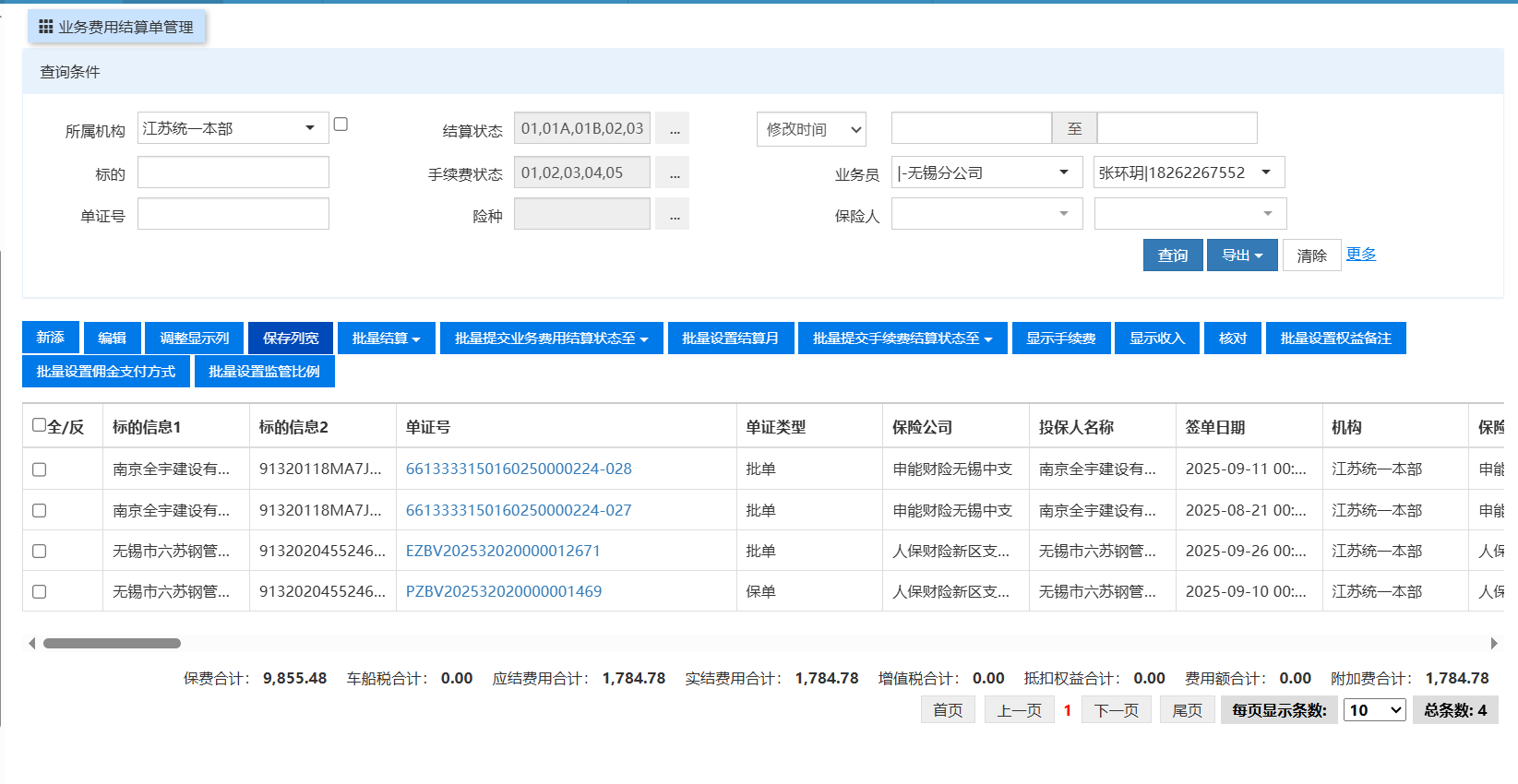Check the 全/反 select-all checkbox
Viewport: 1518px width, 784px height.
[39, 425]
